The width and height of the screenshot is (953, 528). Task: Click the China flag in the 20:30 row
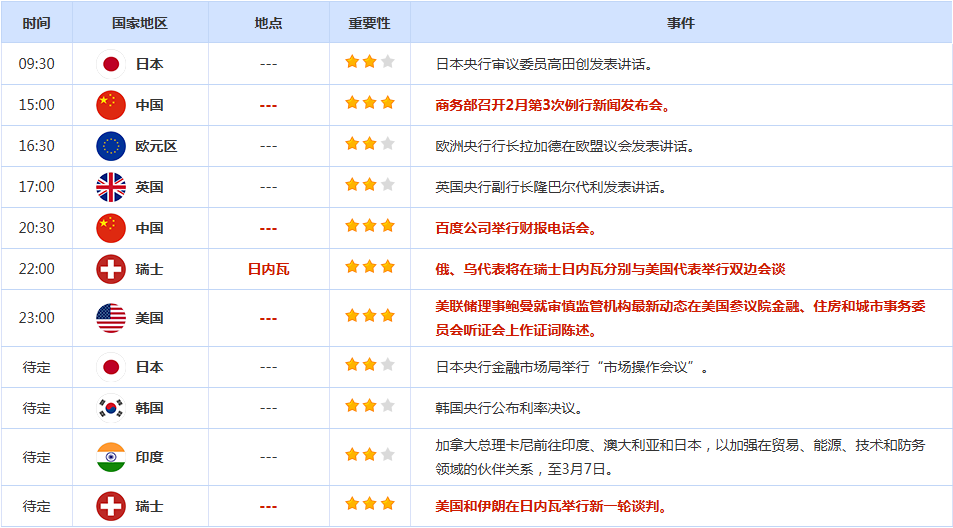(111, 228)
